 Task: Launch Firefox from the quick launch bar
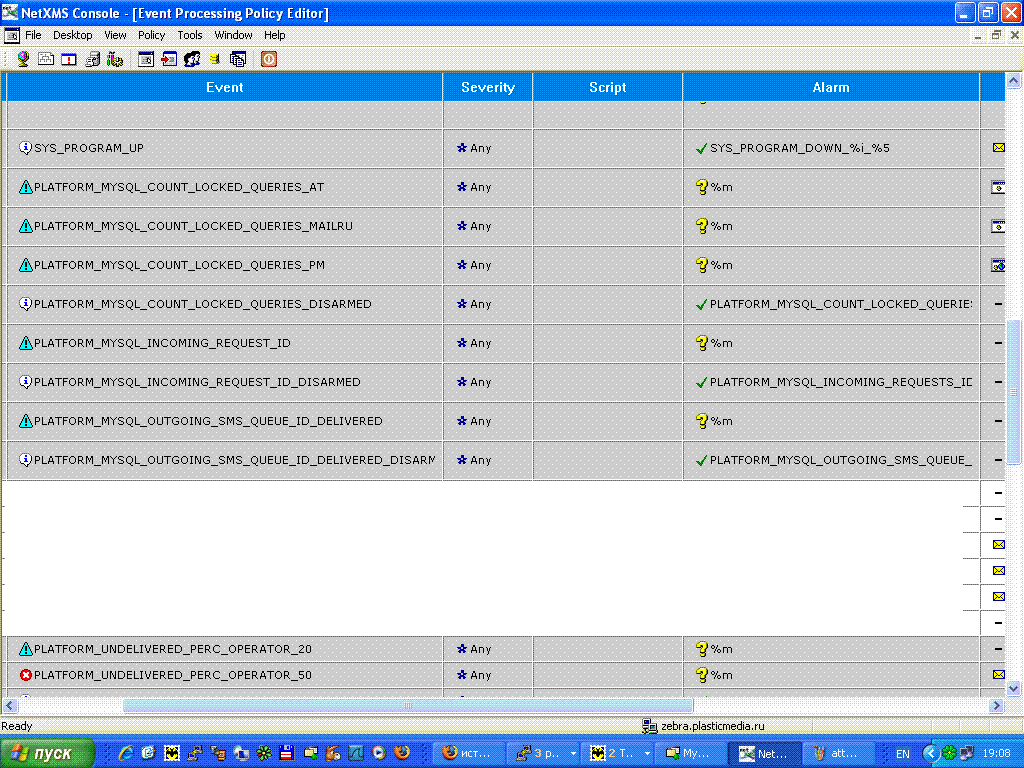point(402,753)
